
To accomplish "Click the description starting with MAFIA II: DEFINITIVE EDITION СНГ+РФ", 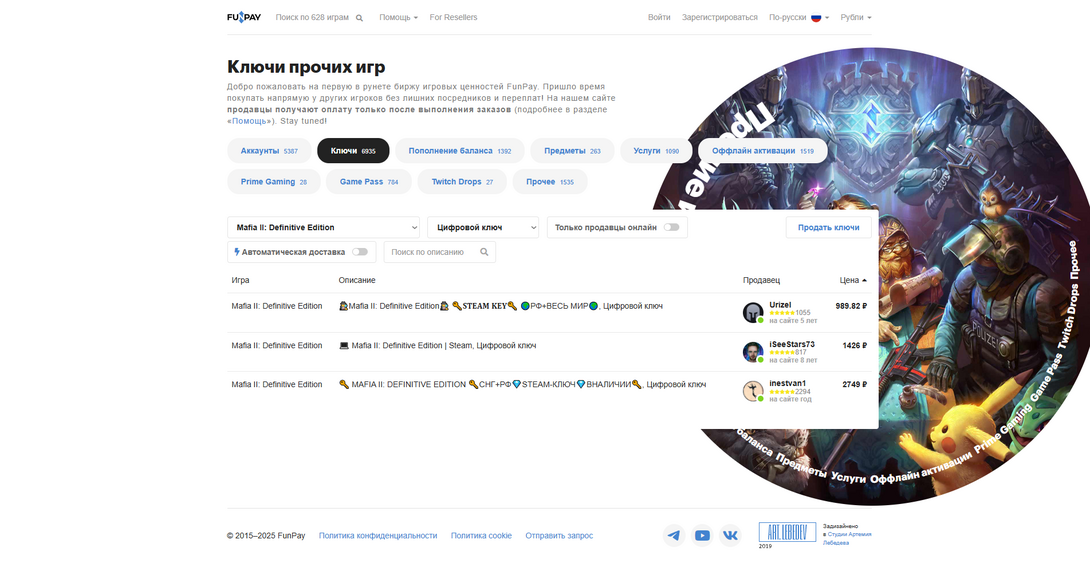I will [522, 384].
